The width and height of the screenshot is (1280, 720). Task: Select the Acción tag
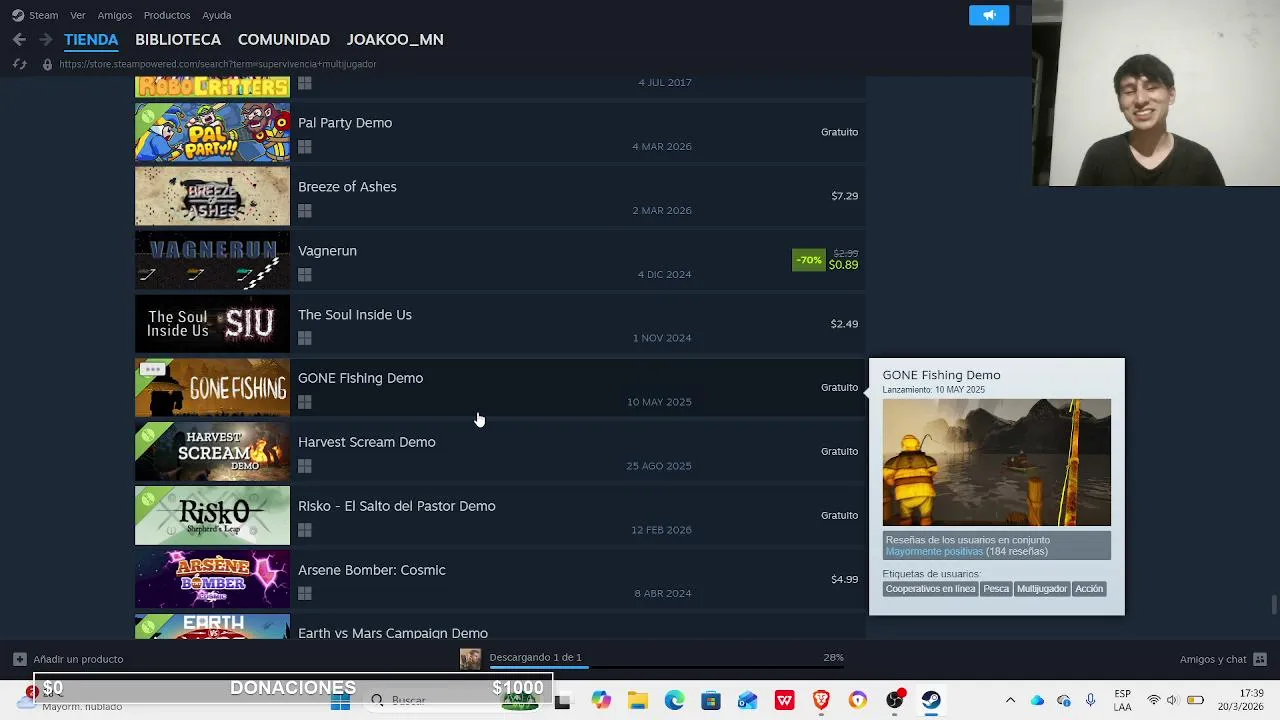[1089, 589]
